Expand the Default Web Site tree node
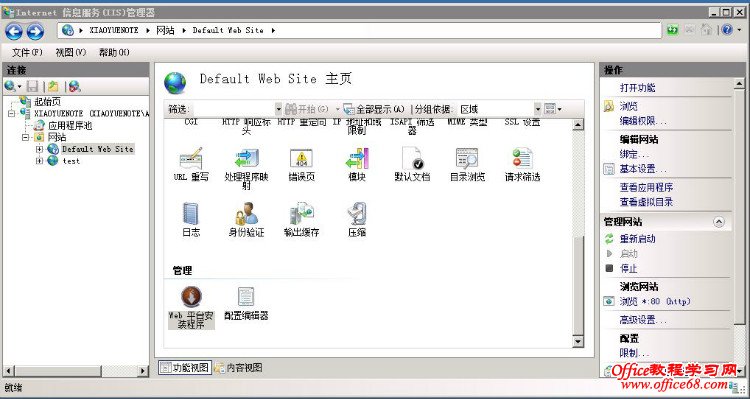The image size is (750, 399). click(39, 149)
